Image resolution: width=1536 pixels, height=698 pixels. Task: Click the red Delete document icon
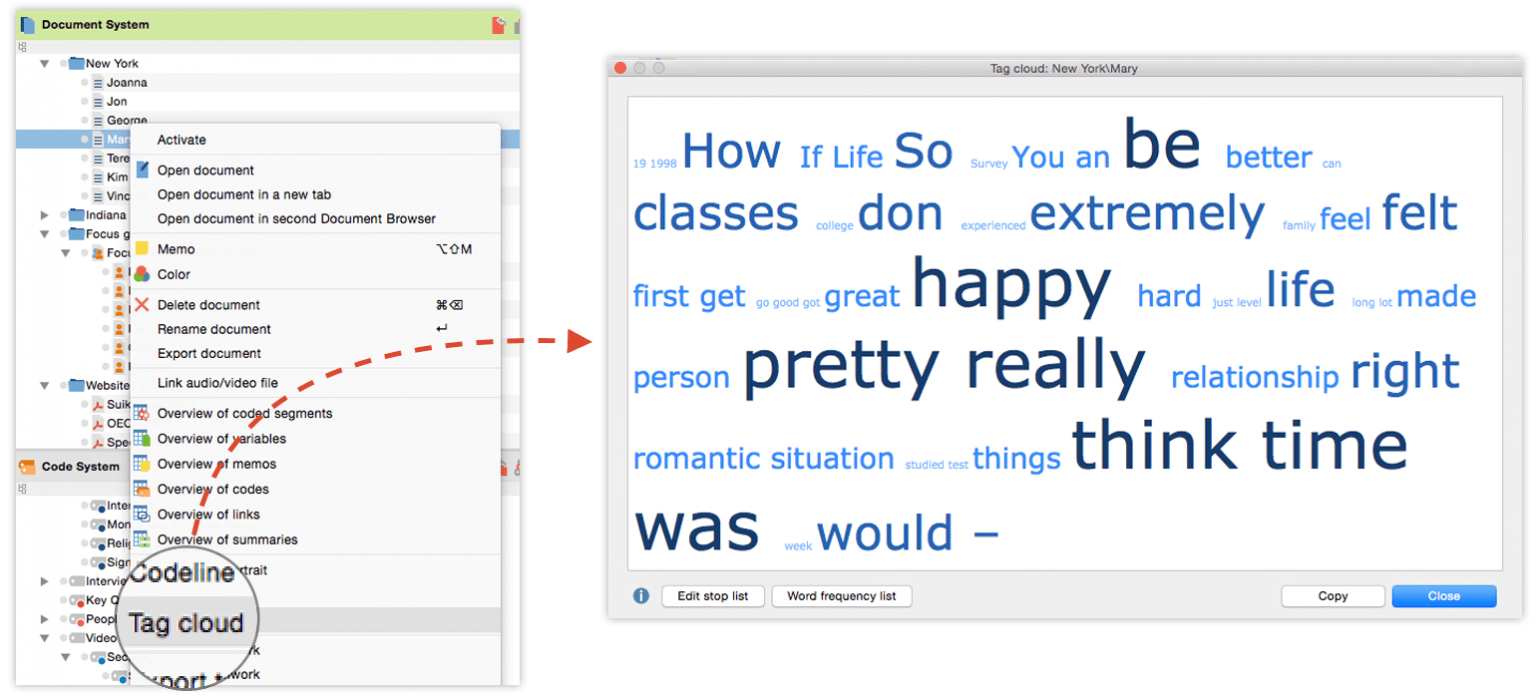(x=140, y=304)
